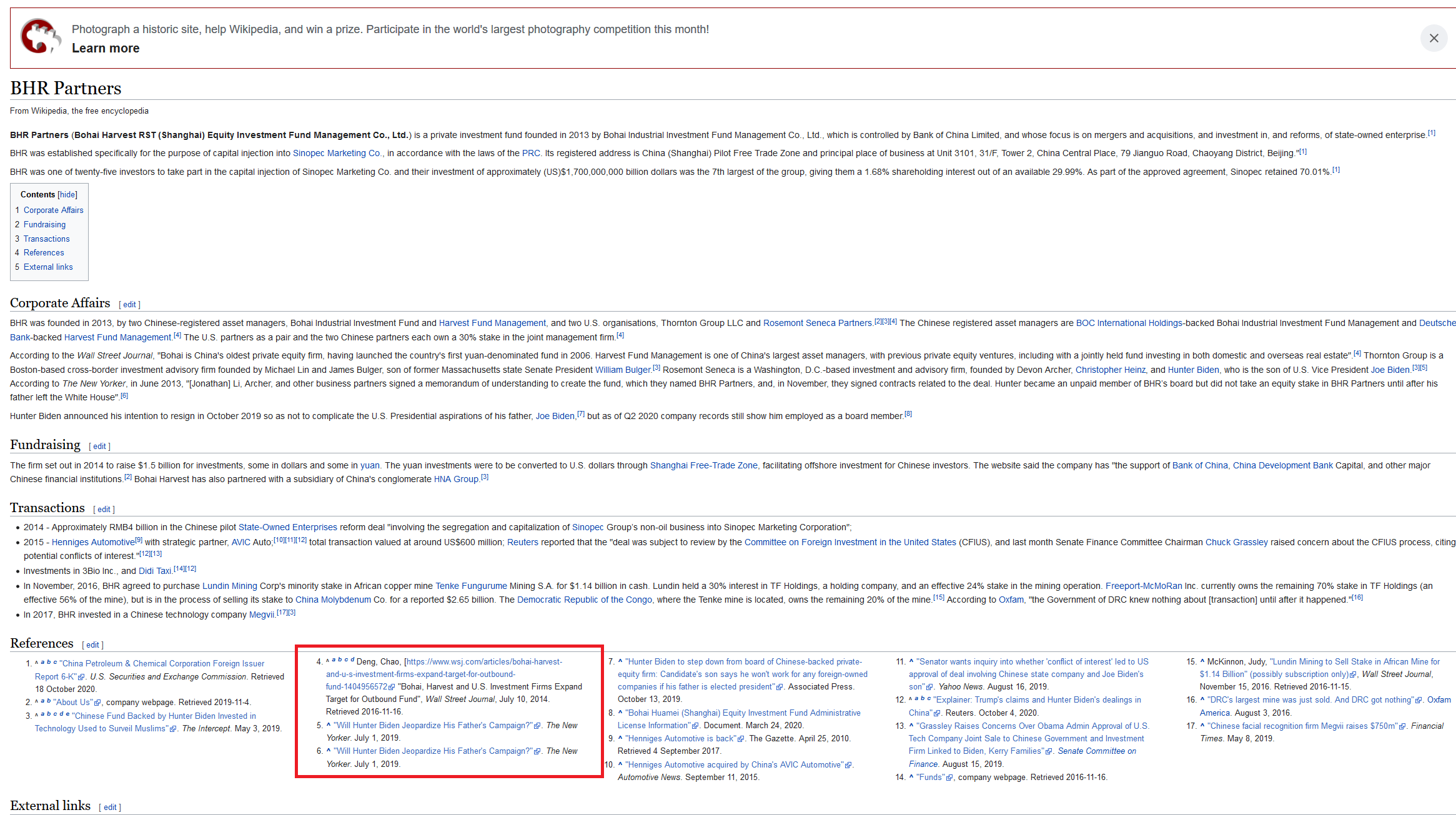The image size is (1456, 815).
Task: Open China Molybdenum link
Action: pyautogui.click(x=333, y=600)
